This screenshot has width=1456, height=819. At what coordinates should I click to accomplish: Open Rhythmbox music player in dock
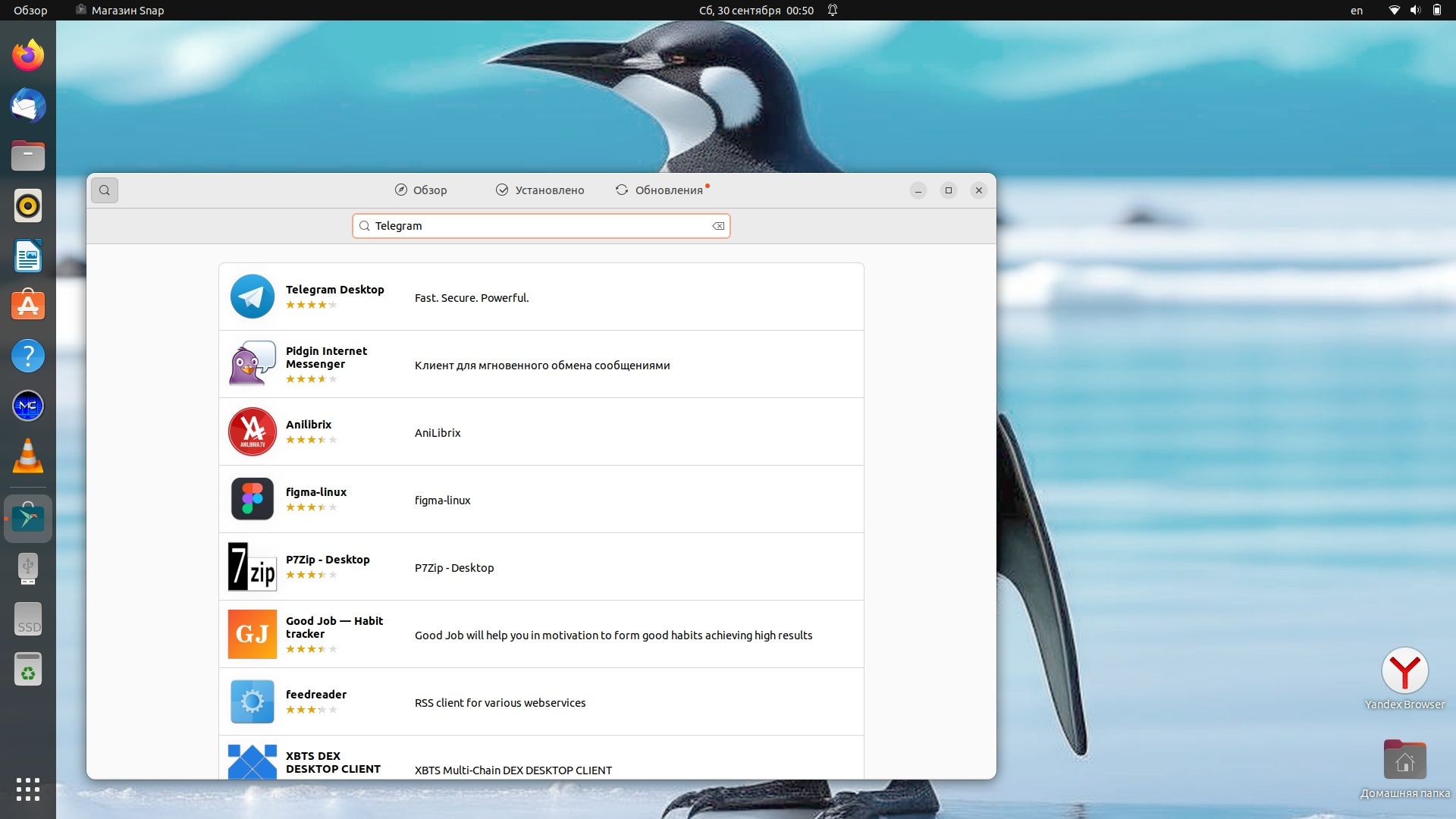tap(28, 206)
